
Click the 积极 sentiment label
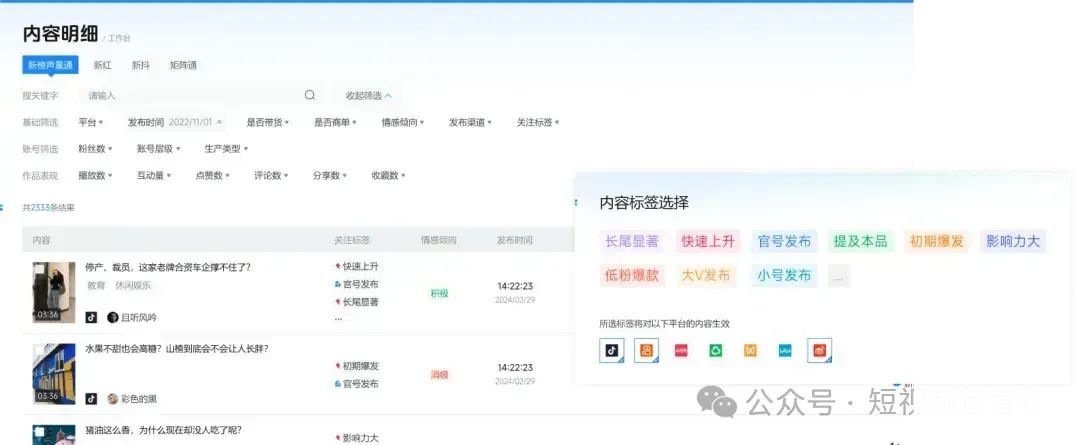click(439, 293)
